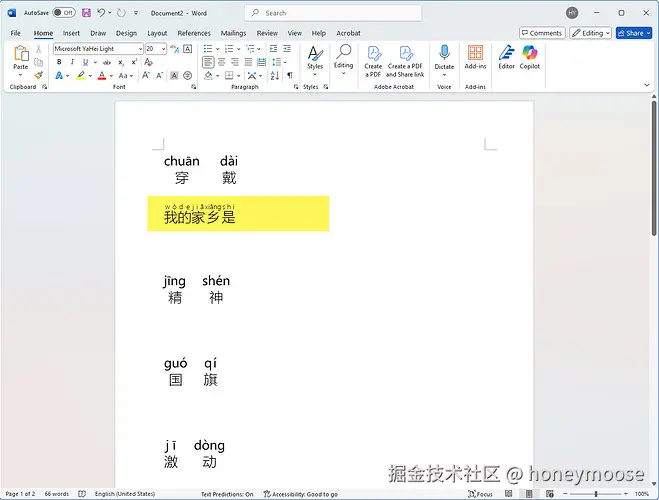Viewport: 659px width, 500px height.
Task: Click Create a PDF Acrobat icon
Action: coord(373,61)
